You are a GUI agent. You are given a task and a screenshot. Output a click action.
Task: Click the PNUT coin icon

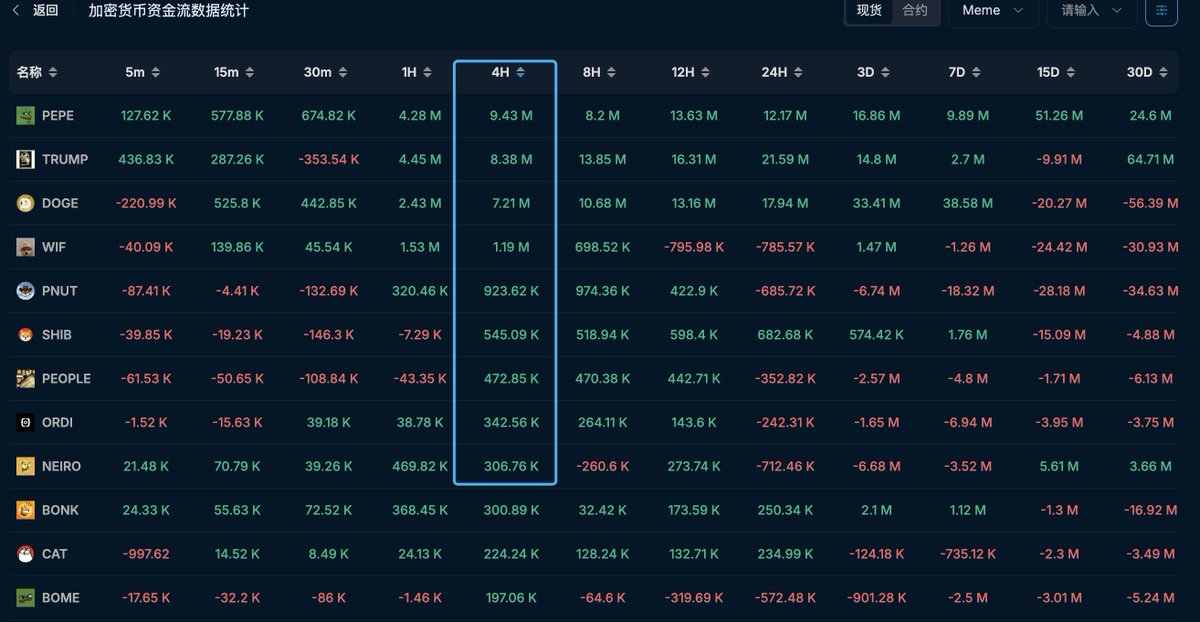coord(26,291)
